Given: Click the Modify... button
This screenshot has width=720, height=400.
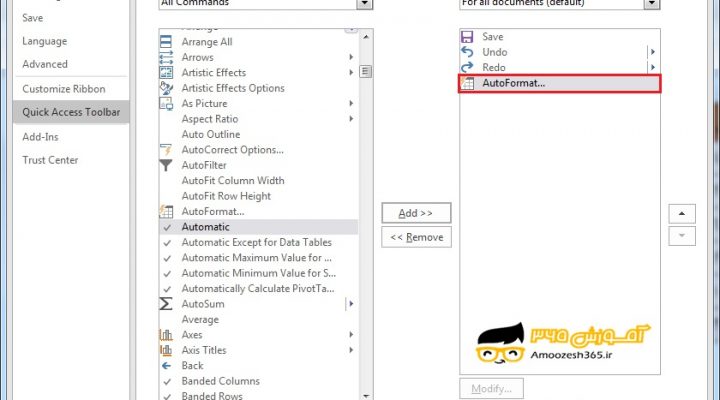Looking at the screenshot, I should pos(491,389).
